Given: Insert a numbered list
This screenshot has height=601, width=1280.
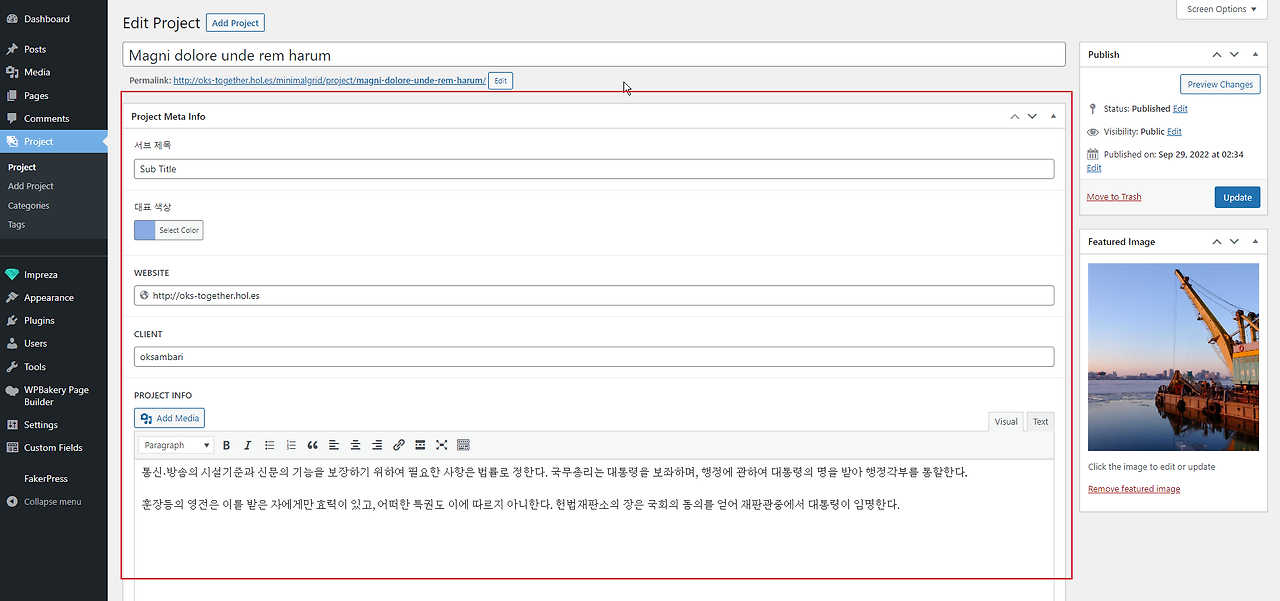Looking at the screenshot, I should (x=291, y=445).
